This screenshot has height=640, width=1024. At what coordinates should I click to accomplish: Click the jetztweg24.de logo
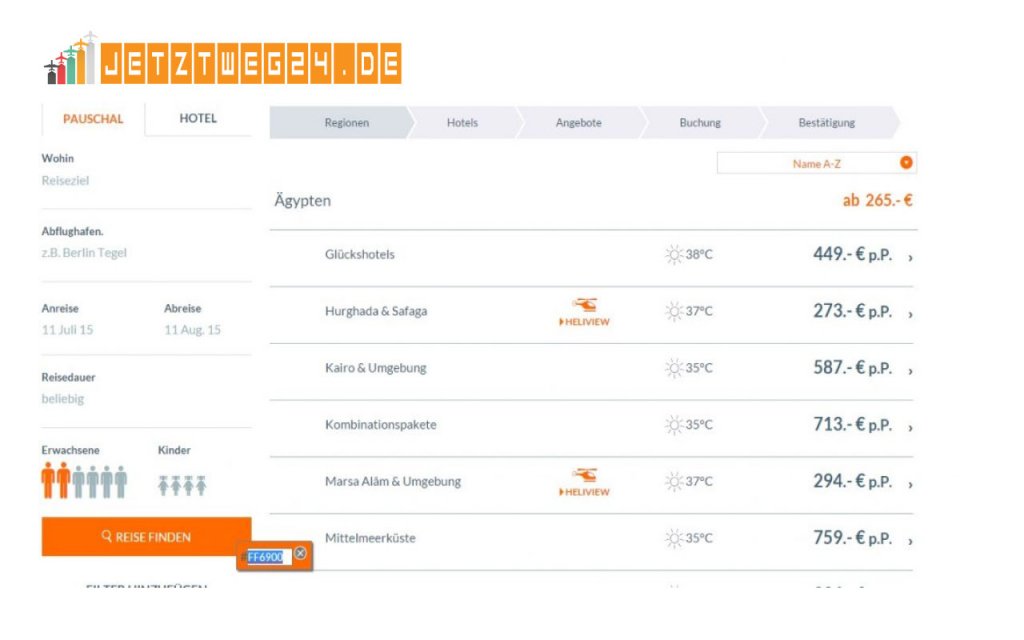point(224,61)
